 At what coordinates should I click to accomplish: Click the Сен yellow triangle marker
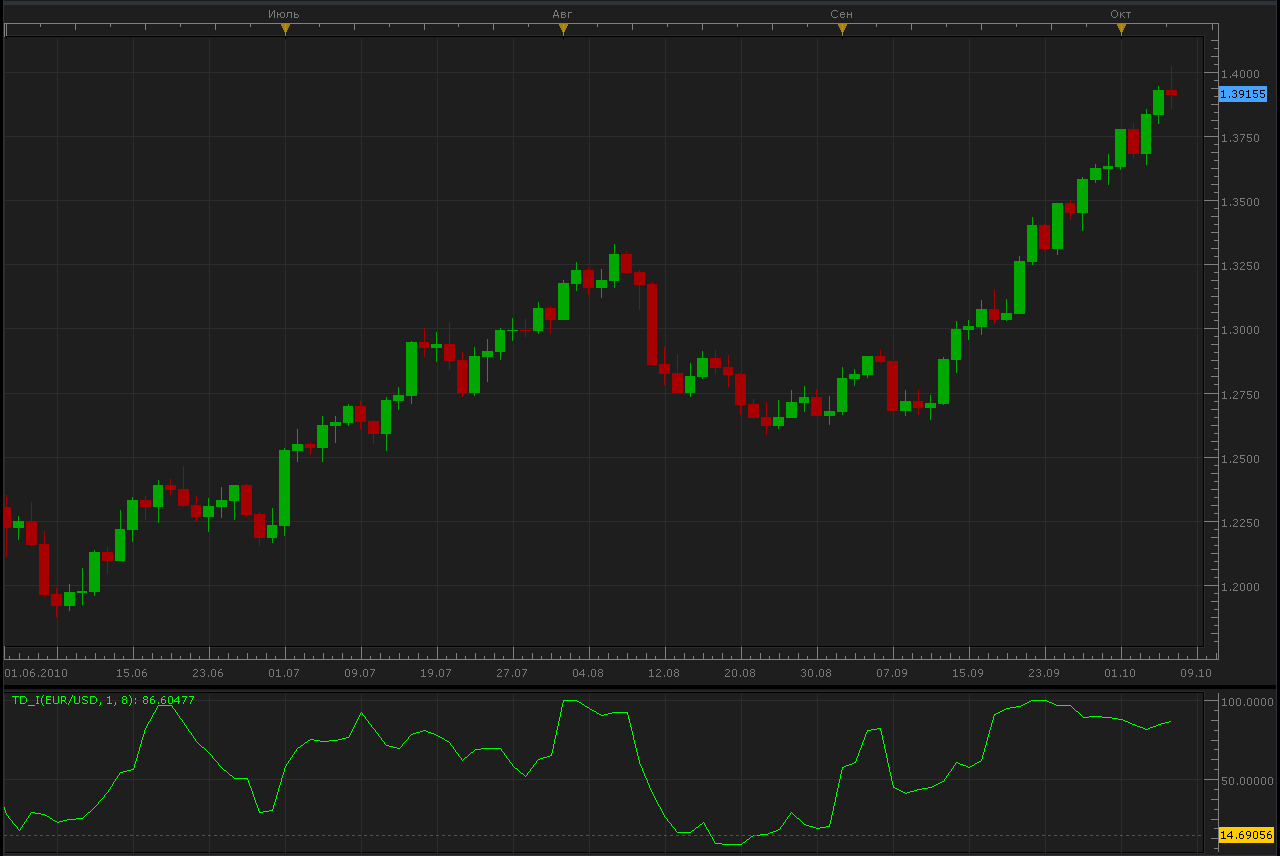click(842, 29)
